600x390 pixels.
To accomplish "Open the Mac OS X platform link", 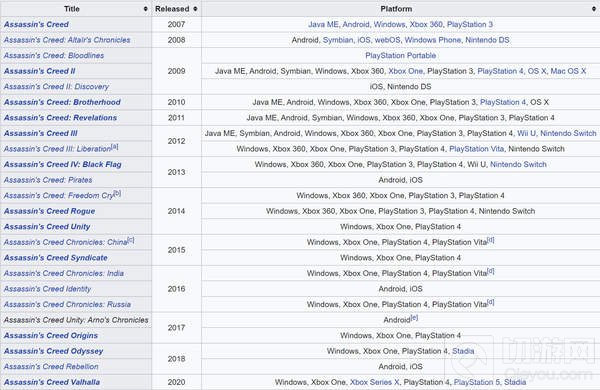I will pos(568,71).
